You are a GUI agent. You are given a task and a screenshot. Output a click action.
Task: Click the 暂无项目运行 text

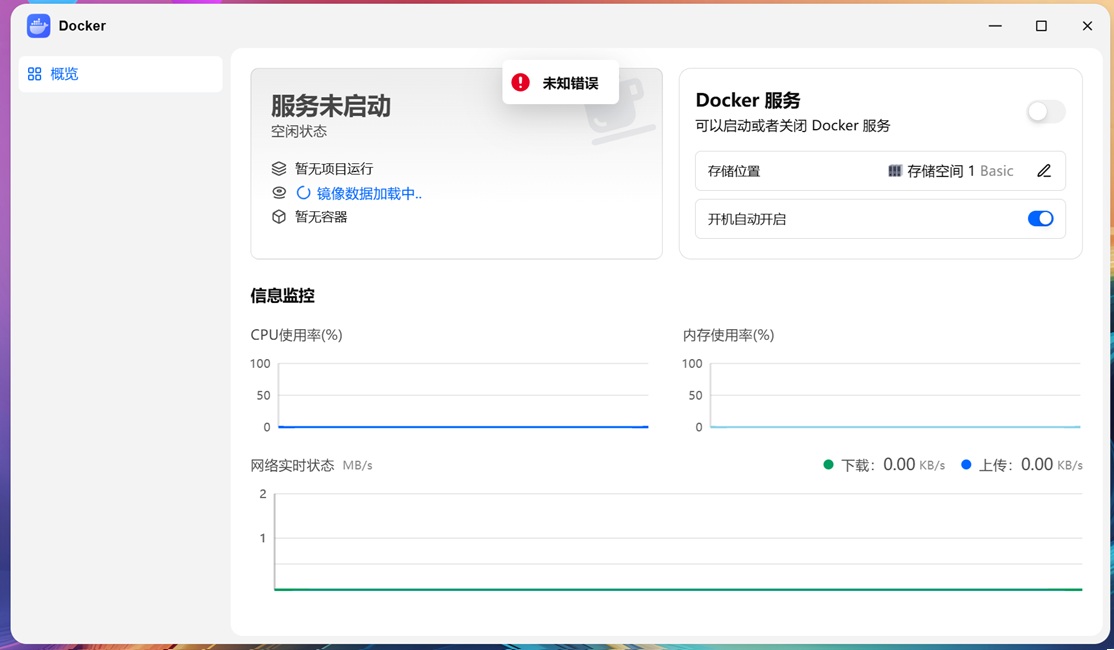334,169
